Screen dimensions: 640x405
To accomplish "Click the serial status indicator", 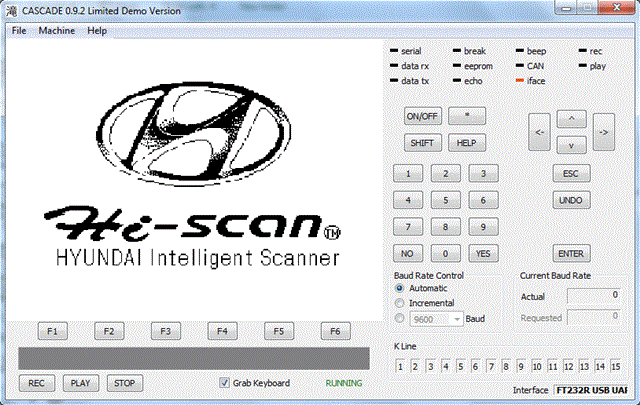I will [x=394, y=51].
